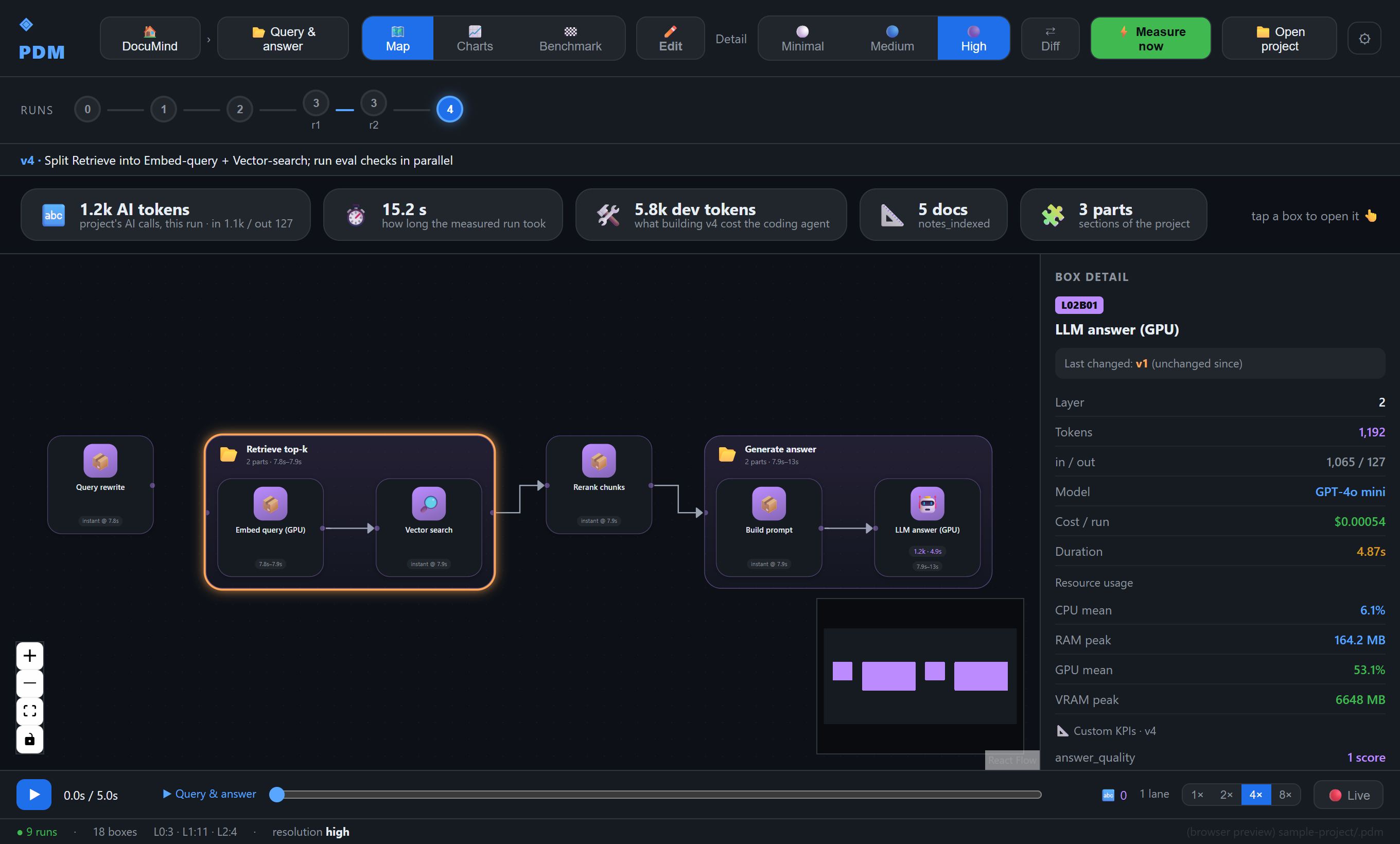This screenshot has height=844, width=1400.
Task: Click the 1.2k · 4.9s badge on LLM answer
Action: pyautogui.click(x=927, y=552)
